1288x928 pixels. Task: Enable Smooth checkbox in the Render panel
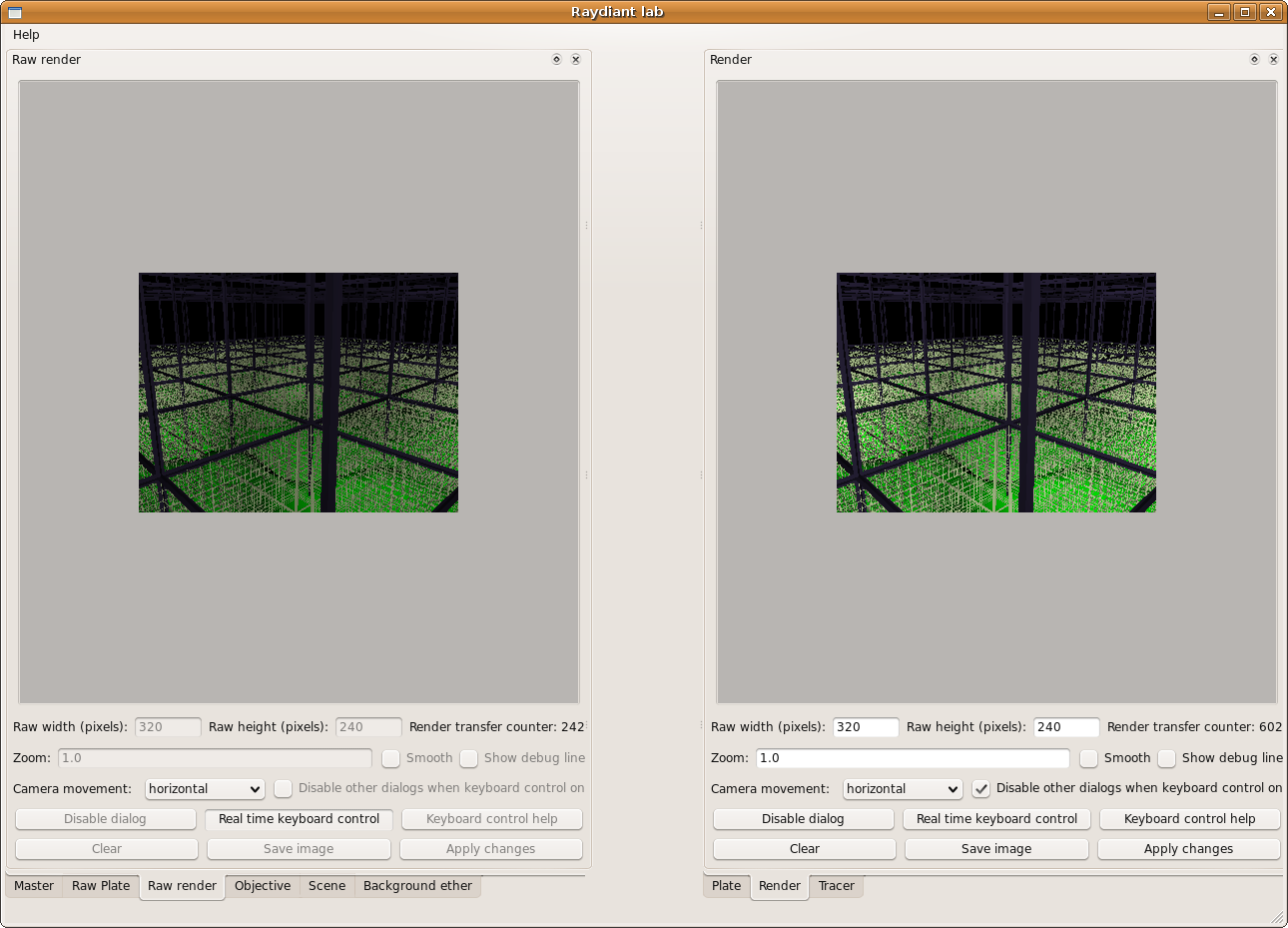point(1089,758)
